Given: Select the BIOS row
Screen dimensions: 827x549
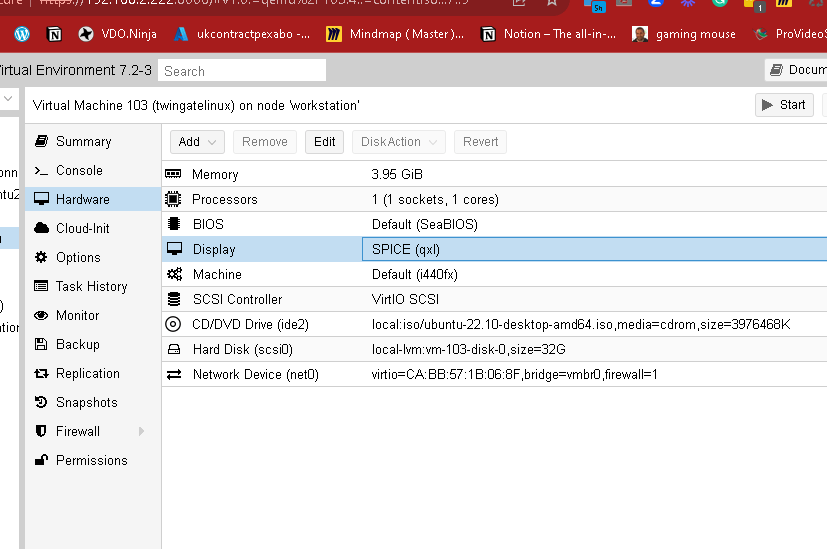Looking at the screenshot, I should (494, 224).
